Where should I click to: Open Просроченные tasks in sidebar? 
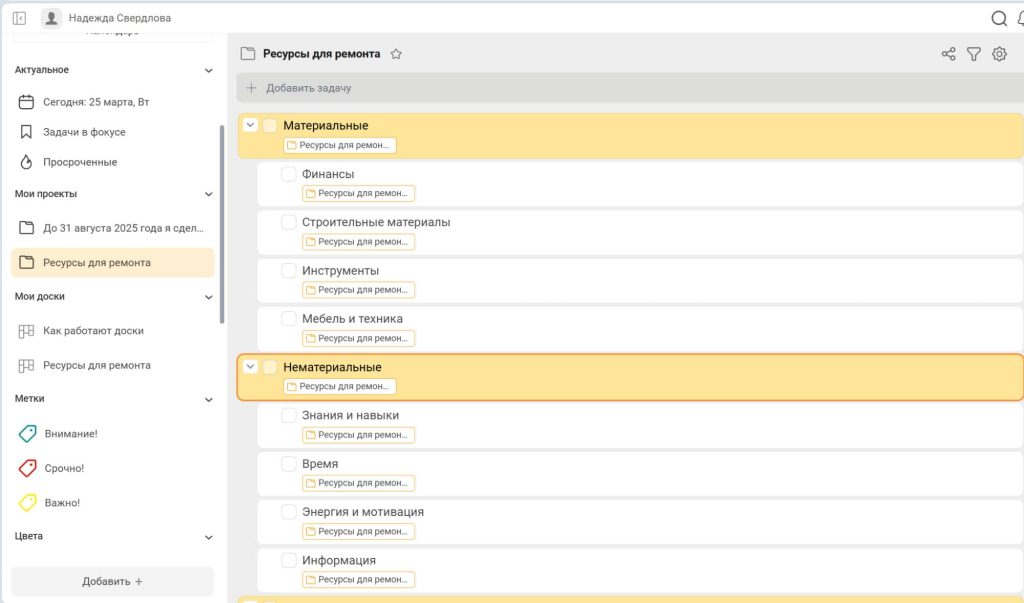[79, 162]
